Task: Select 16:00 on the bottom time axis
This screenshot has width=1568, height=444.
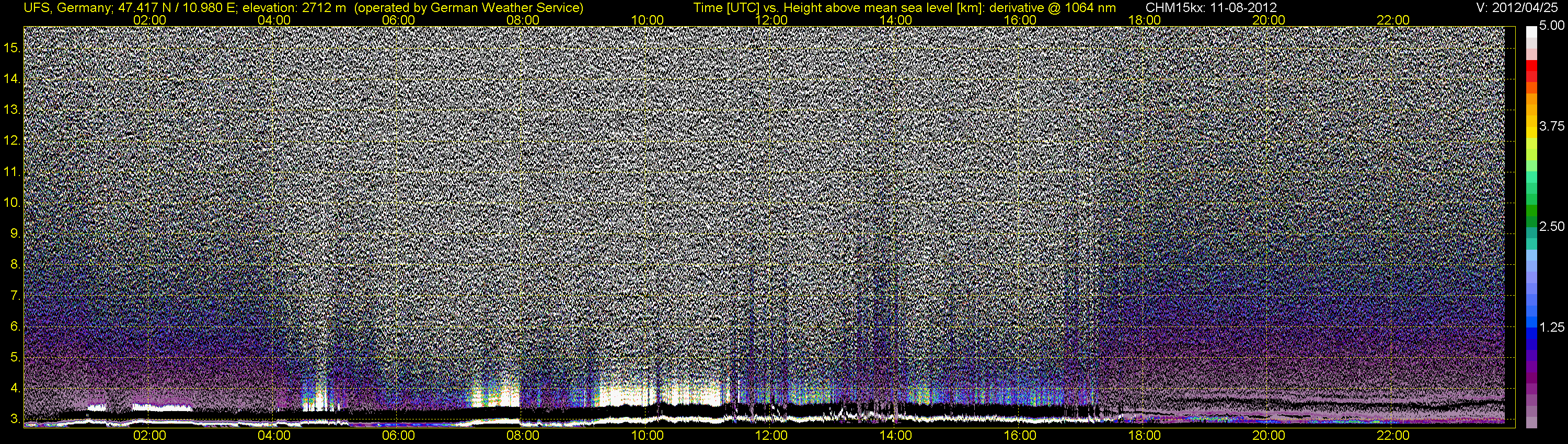Action: [x=1020, y=436]
